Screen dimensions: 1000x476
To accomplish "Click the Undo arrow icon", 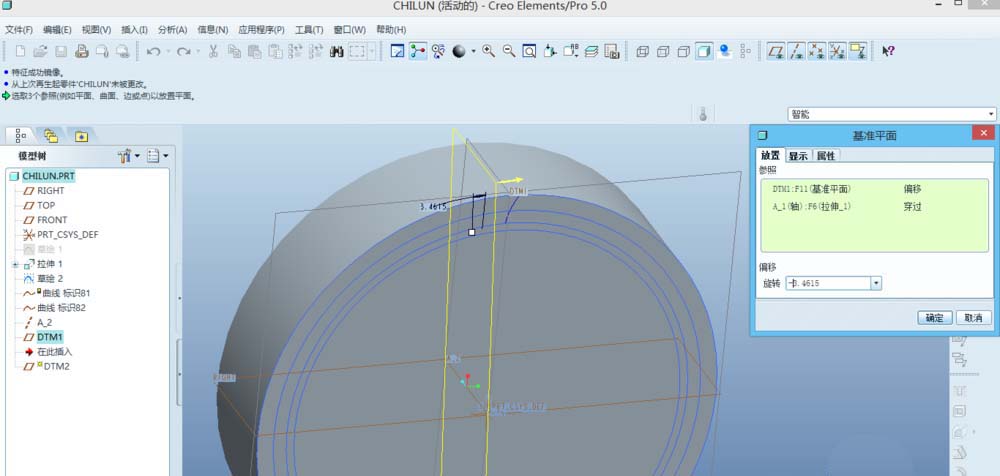I will (153, 51).
